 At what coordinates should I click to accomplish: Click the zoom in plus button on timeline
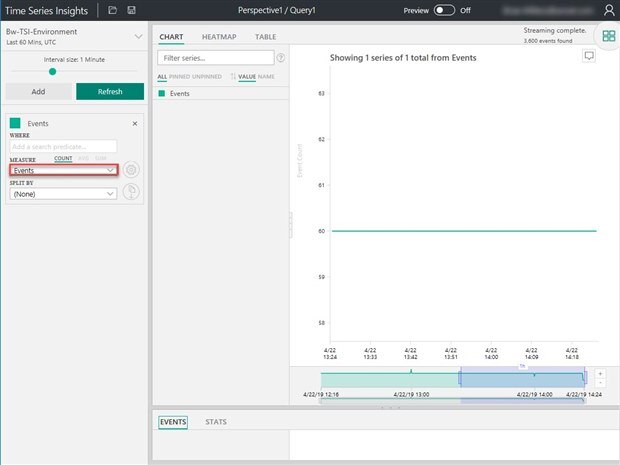point(599,373)
